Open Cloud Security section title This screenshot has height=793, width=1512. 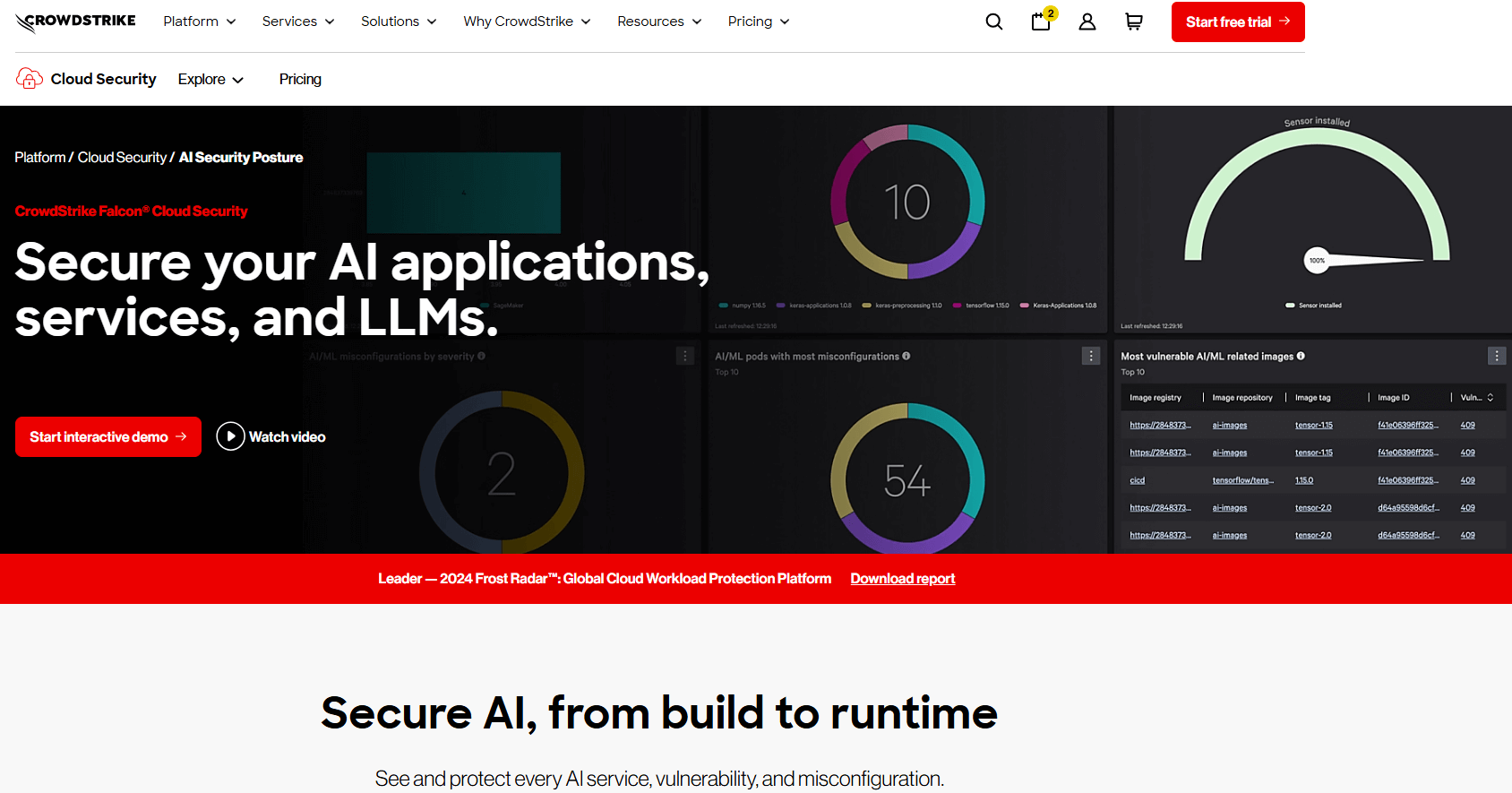coord(103,79)
